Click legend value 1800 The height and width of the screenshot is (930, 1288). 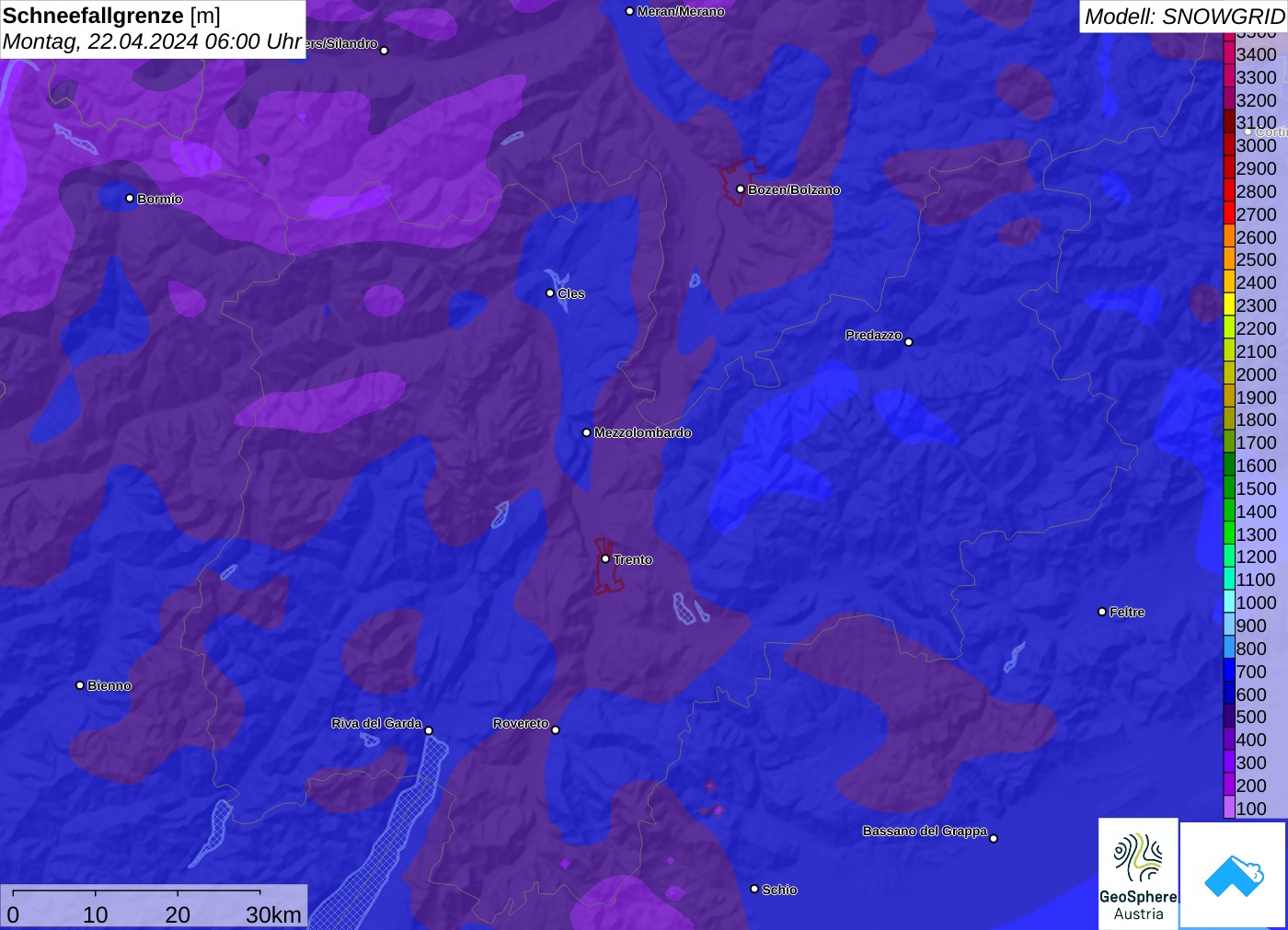[1256, 419]
